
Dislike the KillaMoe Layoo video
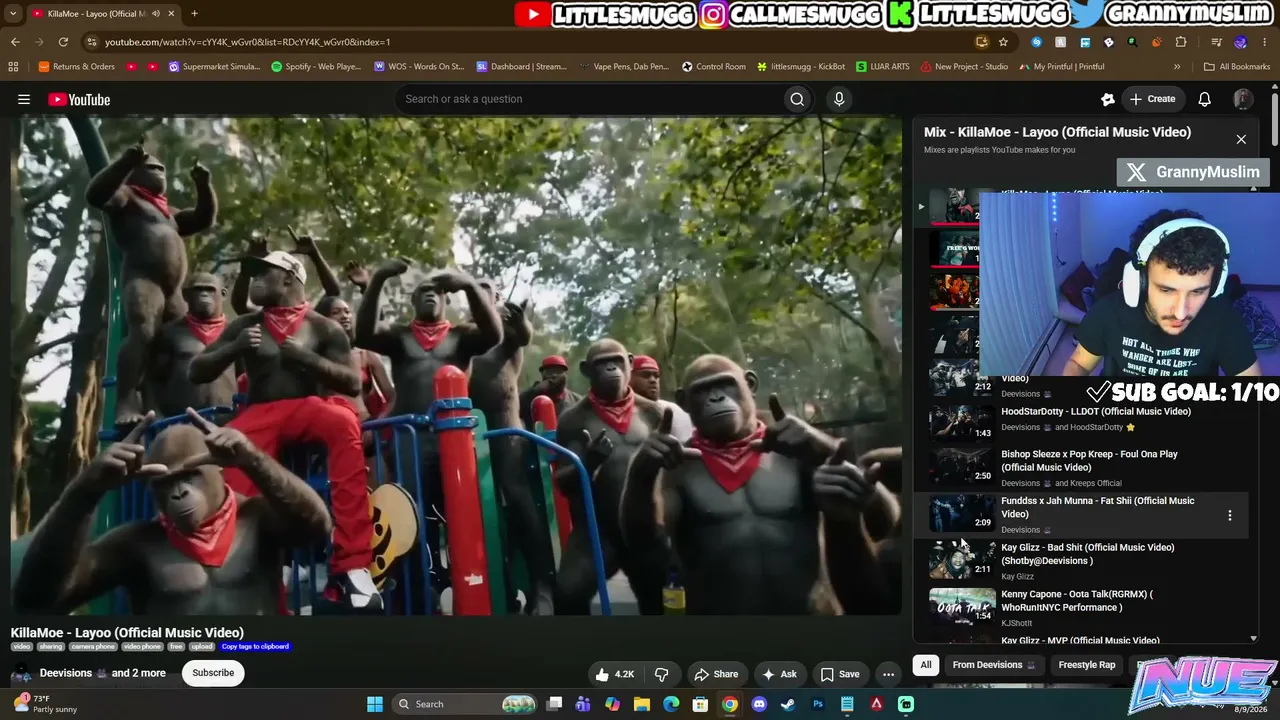point(661,674)
